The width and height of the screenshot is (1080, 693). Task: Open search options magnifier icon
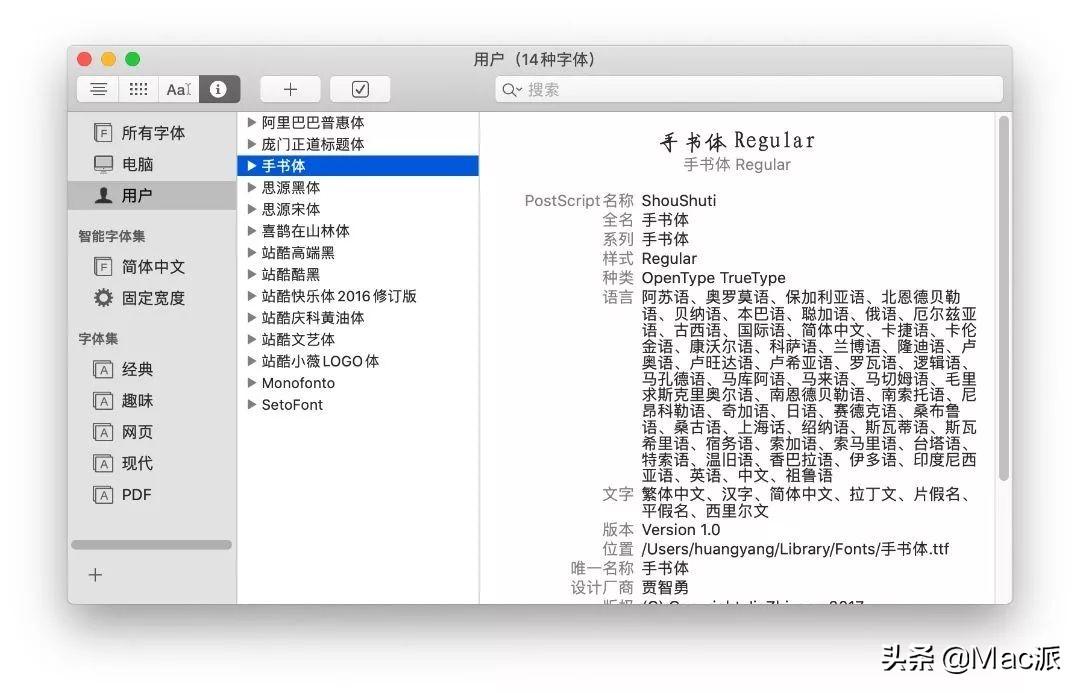tap(511, 90)
